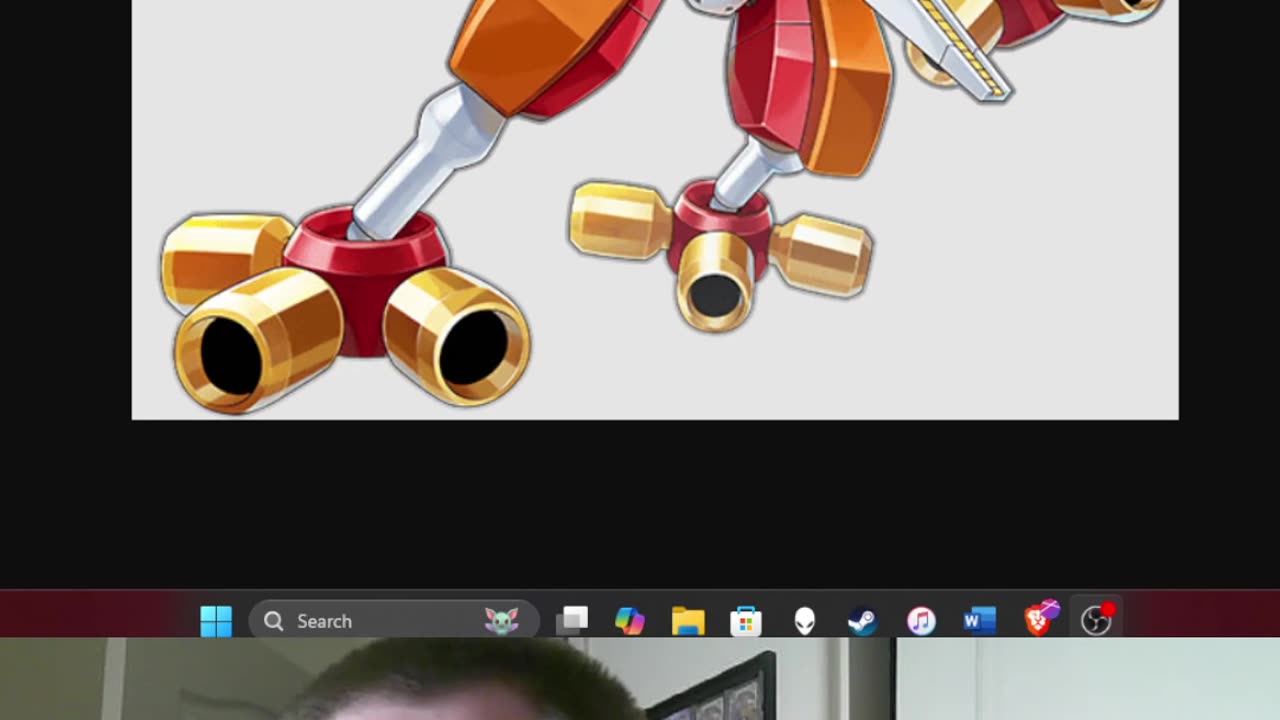Switch to OBS Studio on the taskbar

1097,620
